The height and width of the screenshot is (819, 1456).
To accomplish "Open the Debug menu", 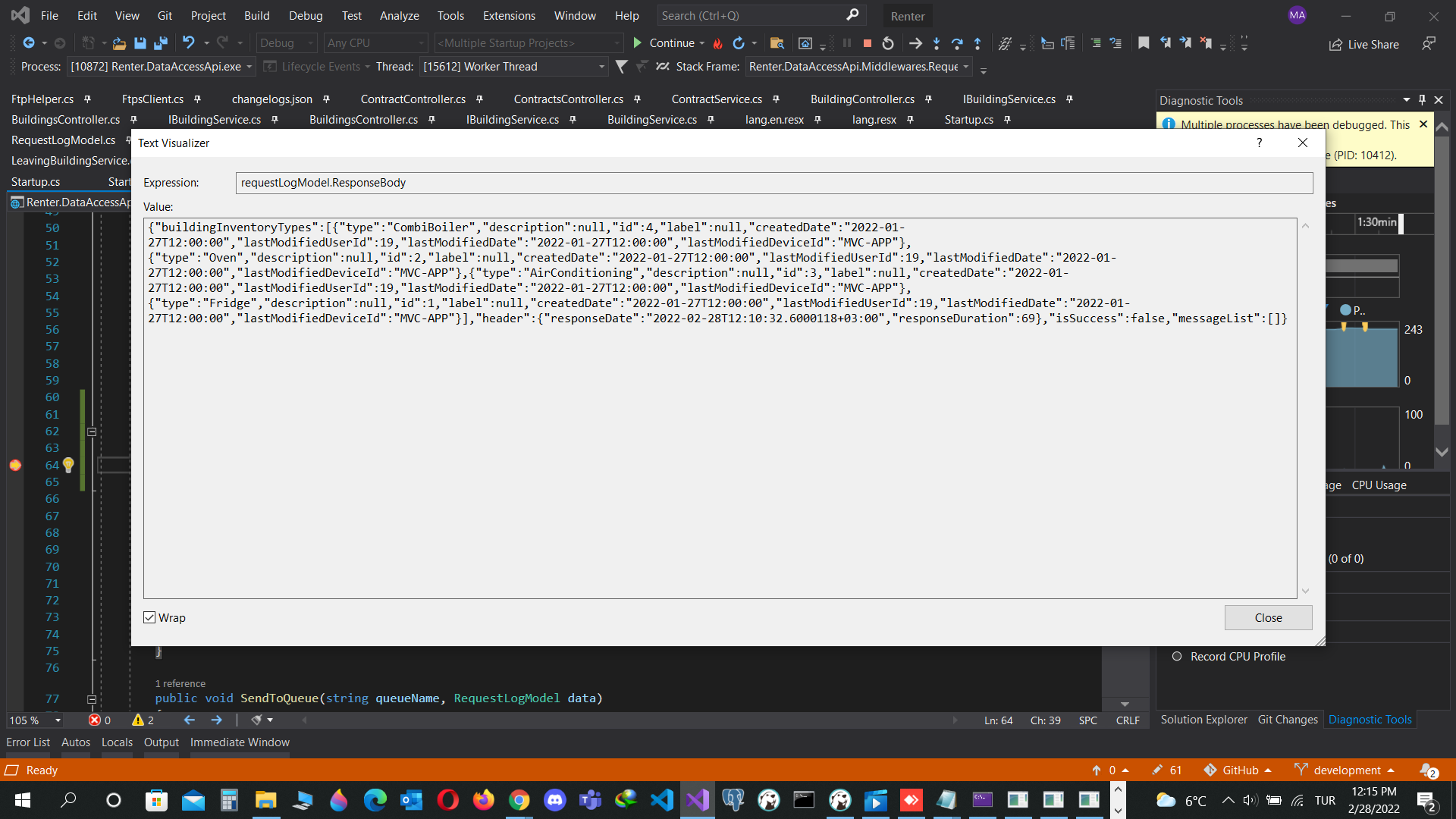I will tap(305, 15).
